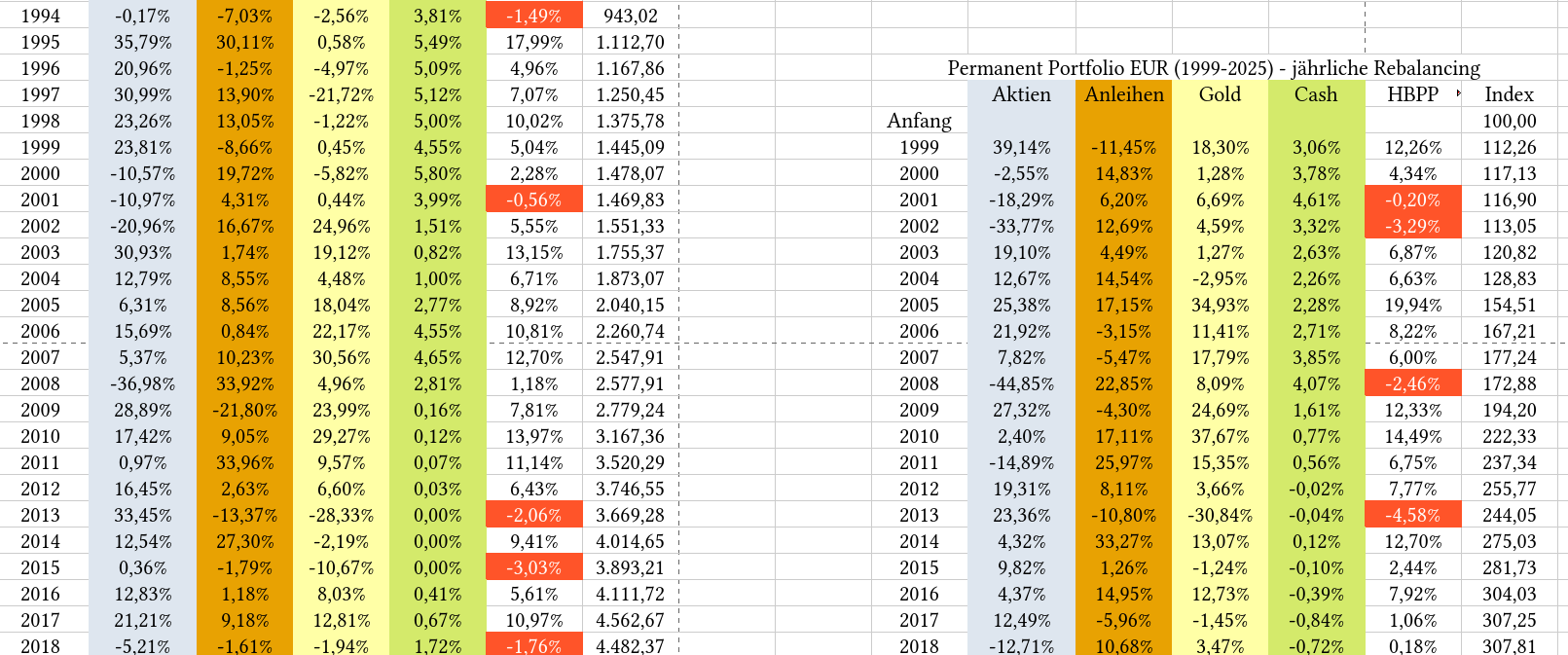Click the -36,98% stock return cell
This screenshot has width=1568, height=655.
[142, 383]
